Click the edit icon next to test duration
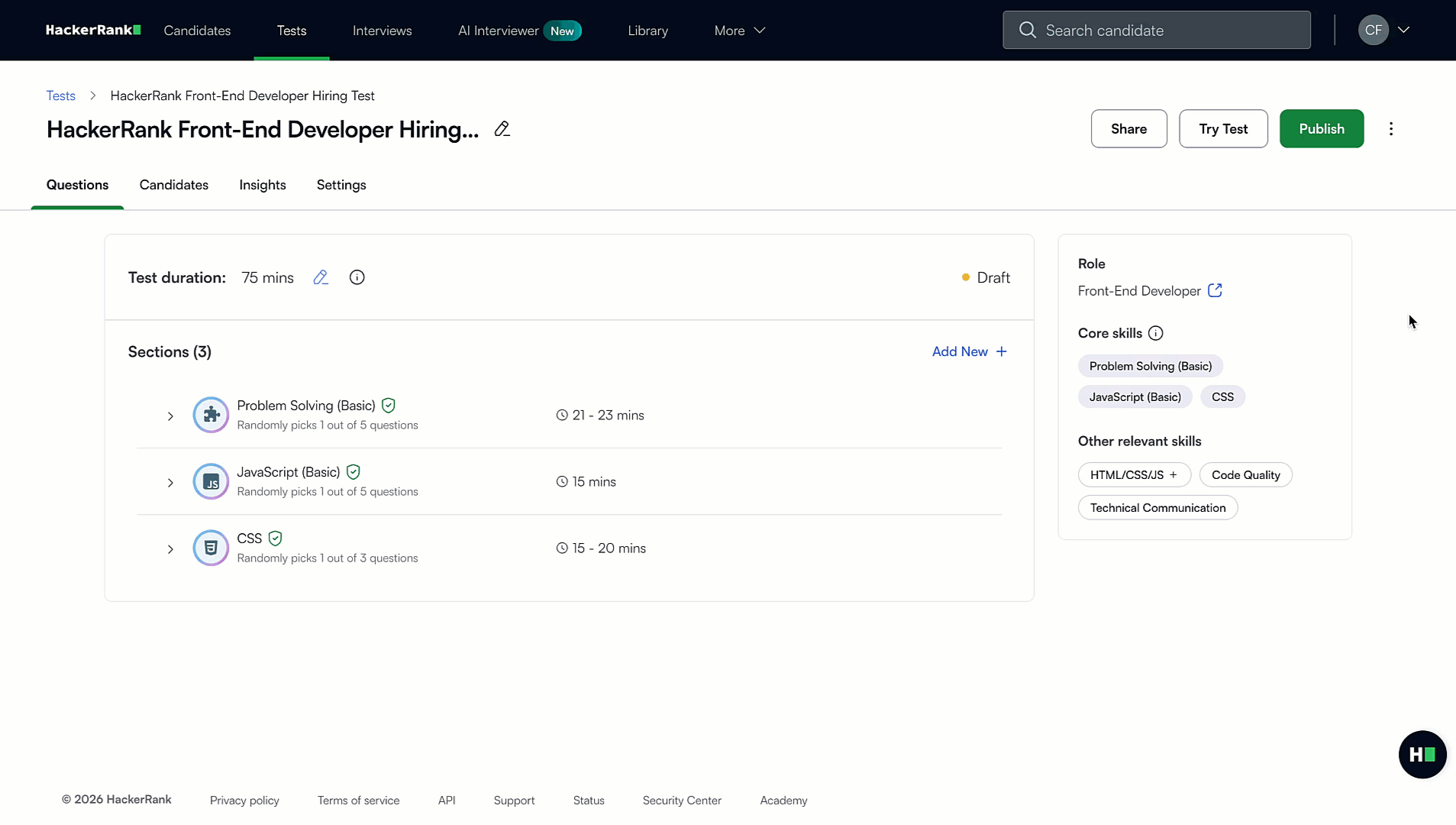Image resolution: width=1456 pixels, height=825 pixels. click(321, 277)
